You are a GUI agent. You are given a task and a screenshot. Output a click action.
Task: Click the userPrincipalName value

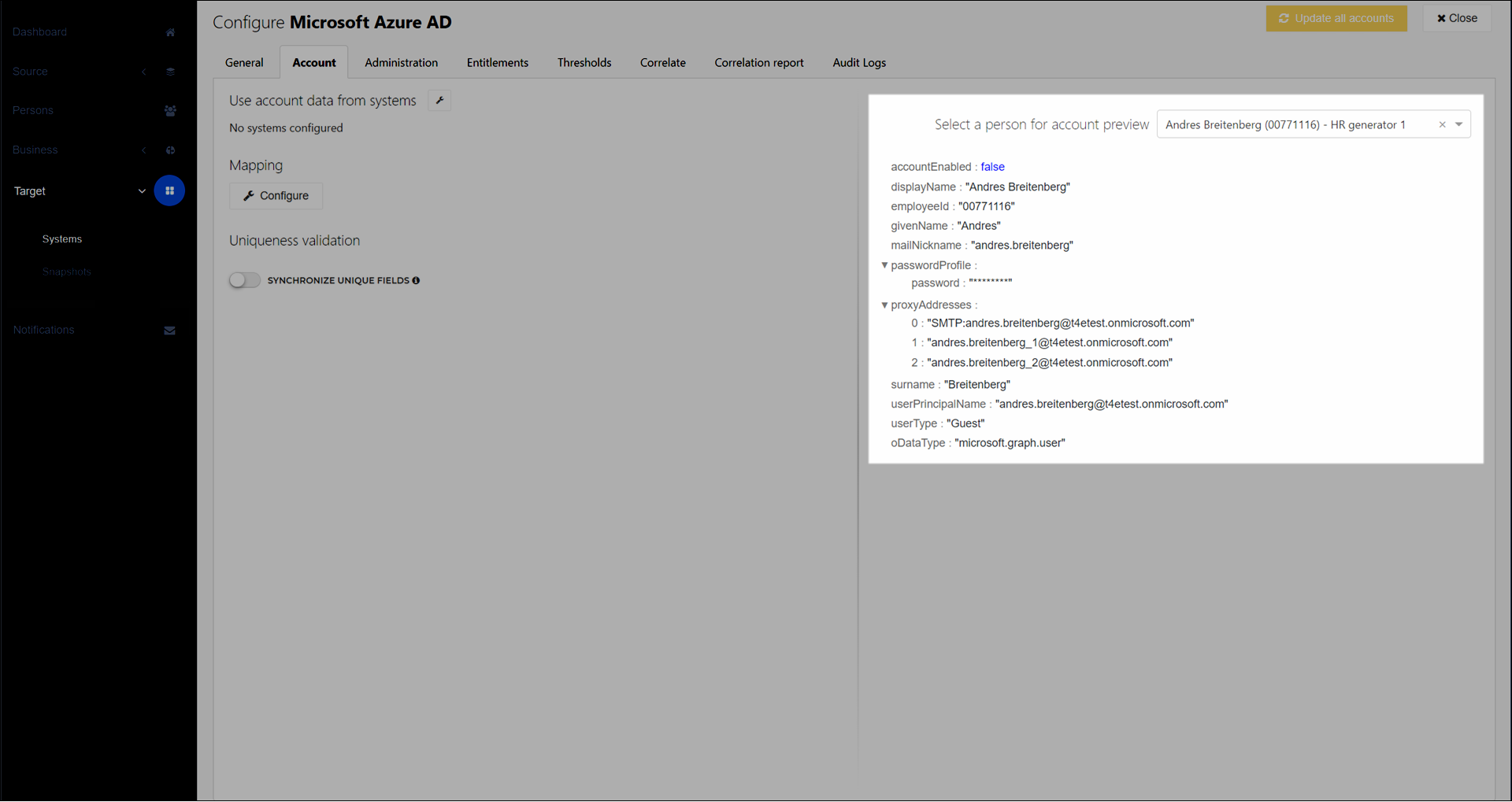click(1112, 405)
